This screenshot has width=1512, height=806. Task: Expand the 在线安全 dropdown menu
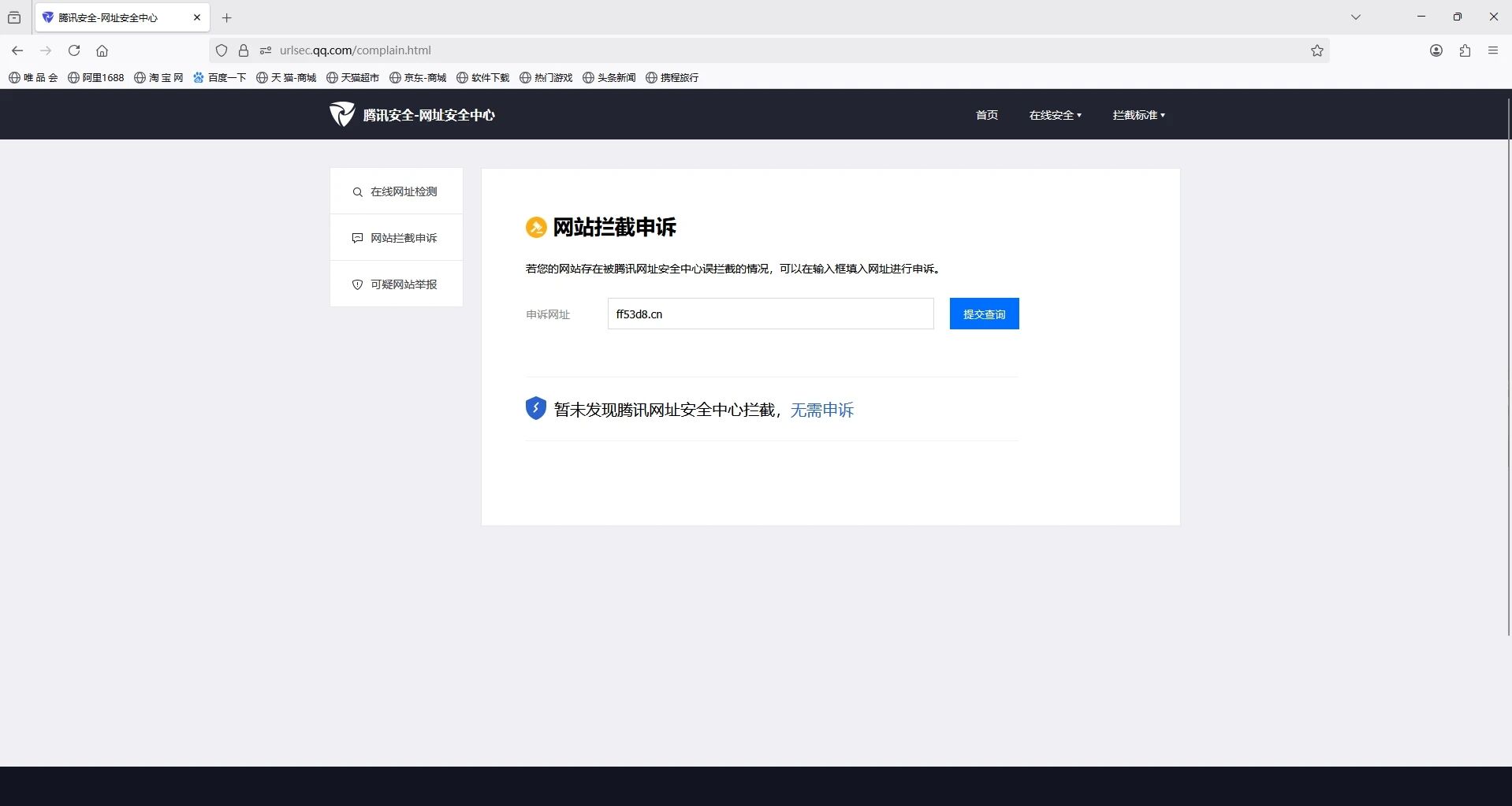[1056, 115]
